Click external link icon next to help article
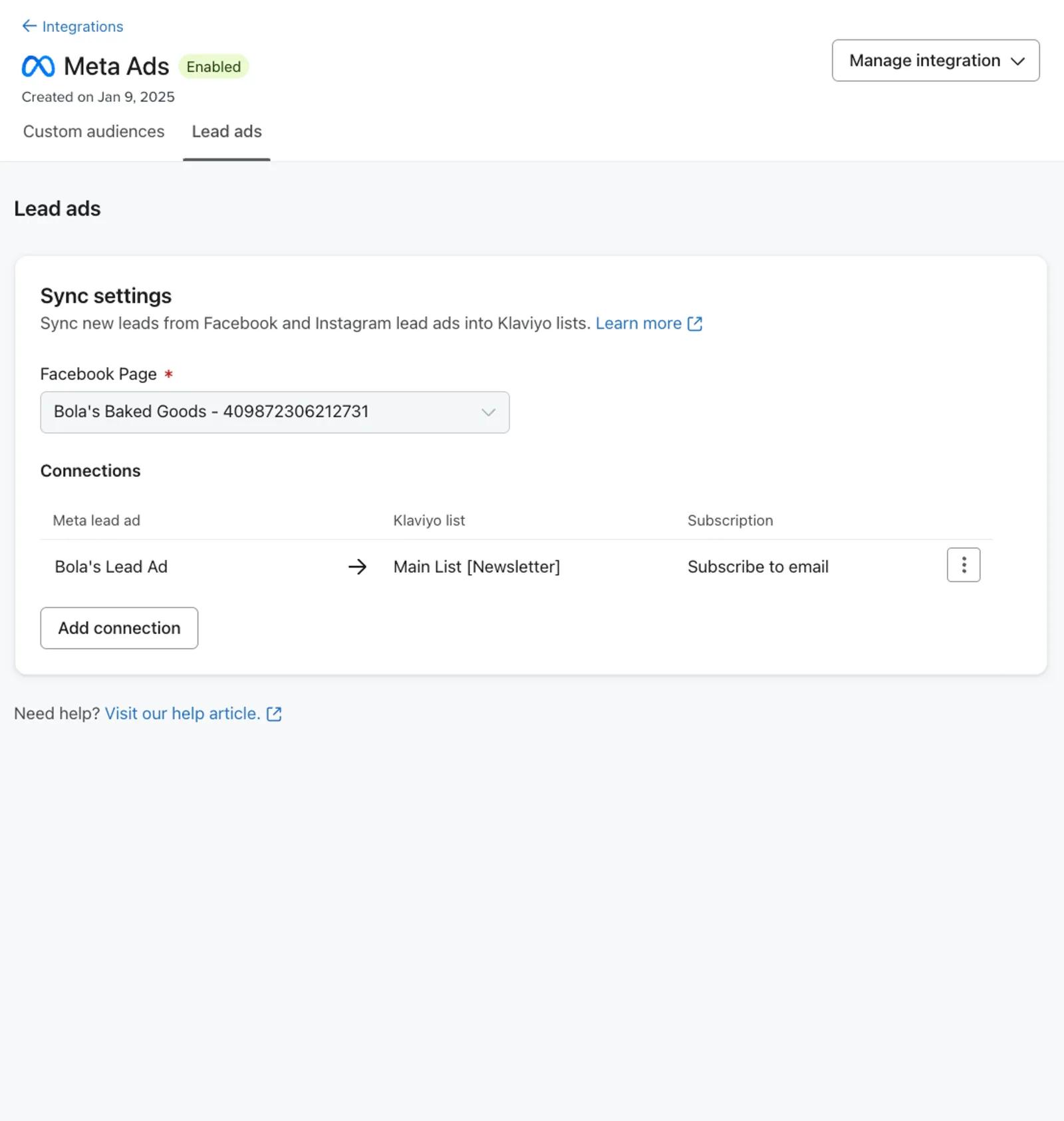This screenshot has width=1064, height=1121. click(274, 714)
